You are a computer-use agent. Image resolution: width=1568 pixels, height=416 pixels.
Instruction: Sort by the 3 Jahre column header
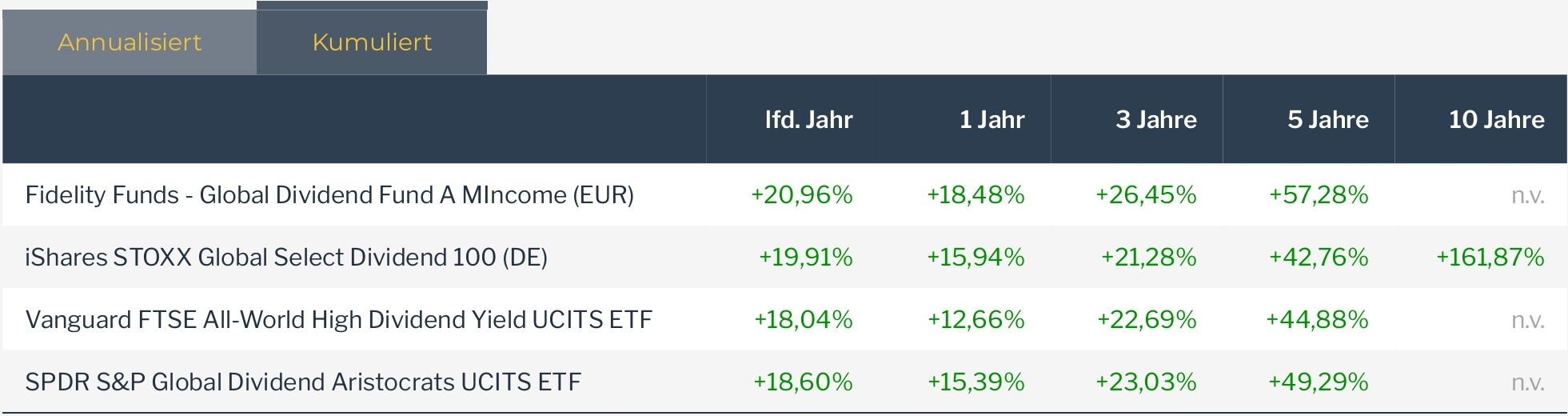(x=1156, y=120)
